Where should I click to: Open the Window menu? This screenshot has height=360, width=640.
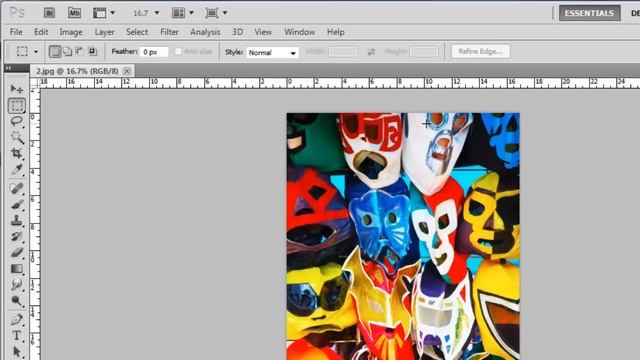point(299,32)
